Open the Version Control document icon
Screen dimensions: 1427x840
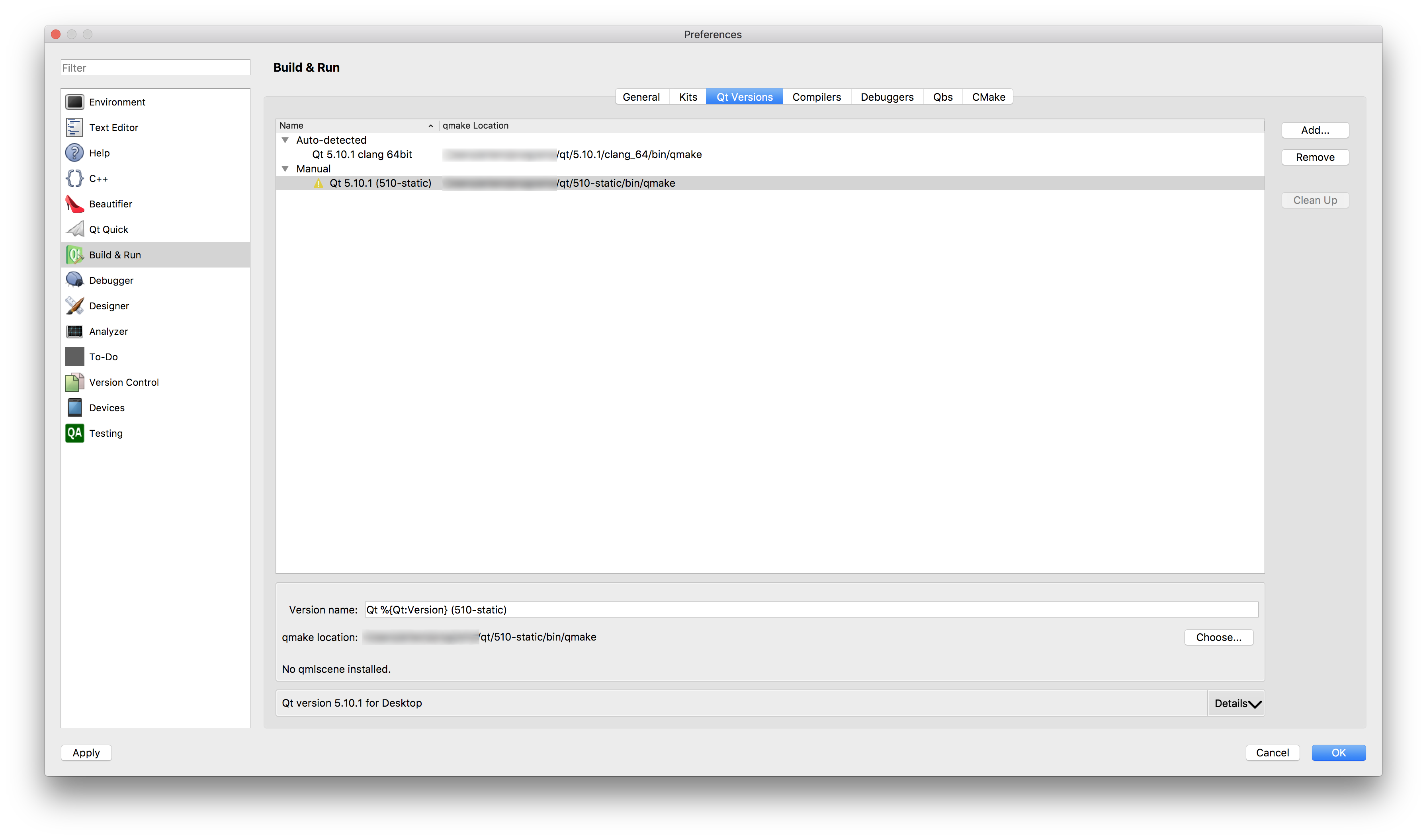[x=74, y=382]
